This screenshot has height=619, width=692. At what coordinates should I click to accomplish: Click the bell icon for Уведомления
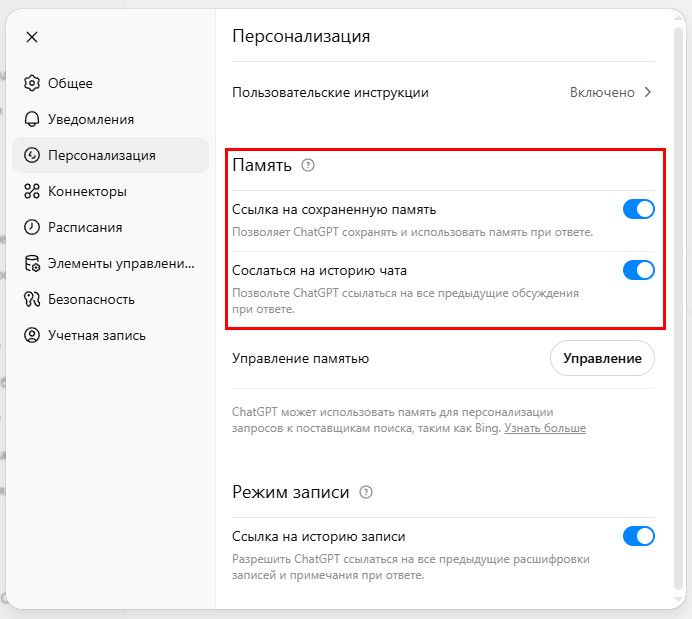tap(32, 119)
